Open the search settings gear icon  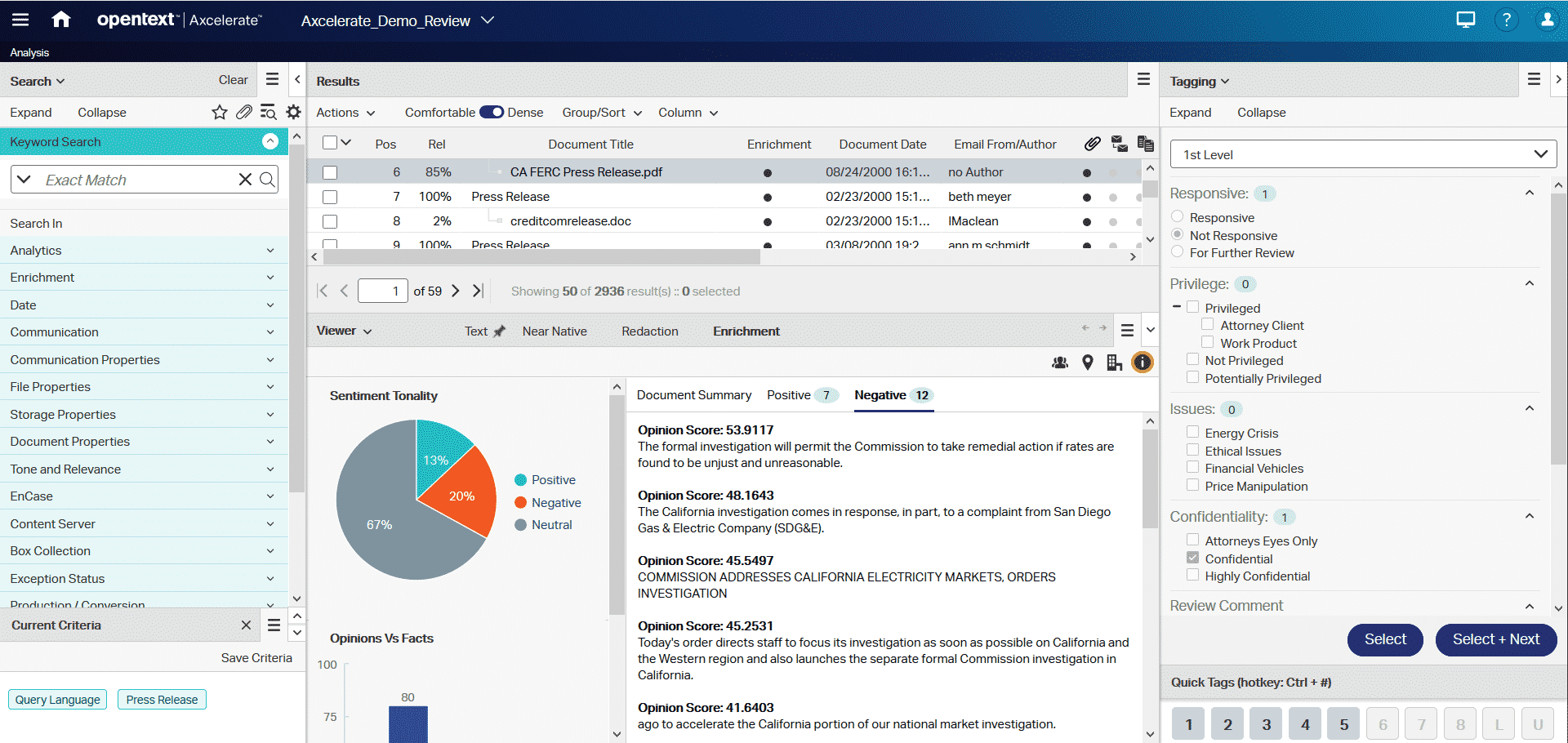coord(293,112)
